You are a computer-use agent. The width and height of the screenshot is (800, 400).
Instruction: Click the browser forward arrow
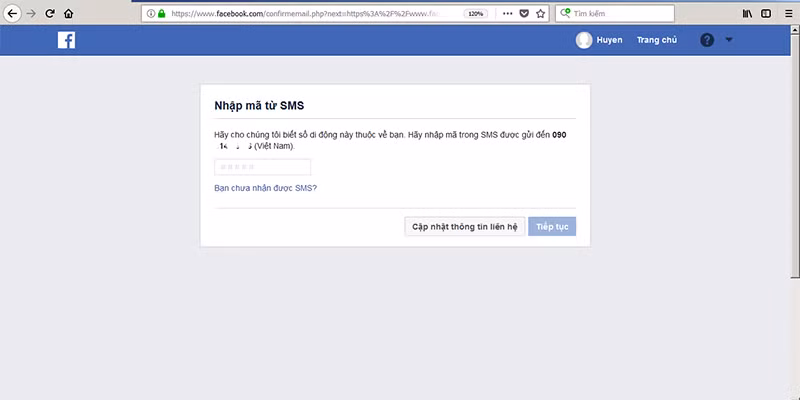click(32, 14)
